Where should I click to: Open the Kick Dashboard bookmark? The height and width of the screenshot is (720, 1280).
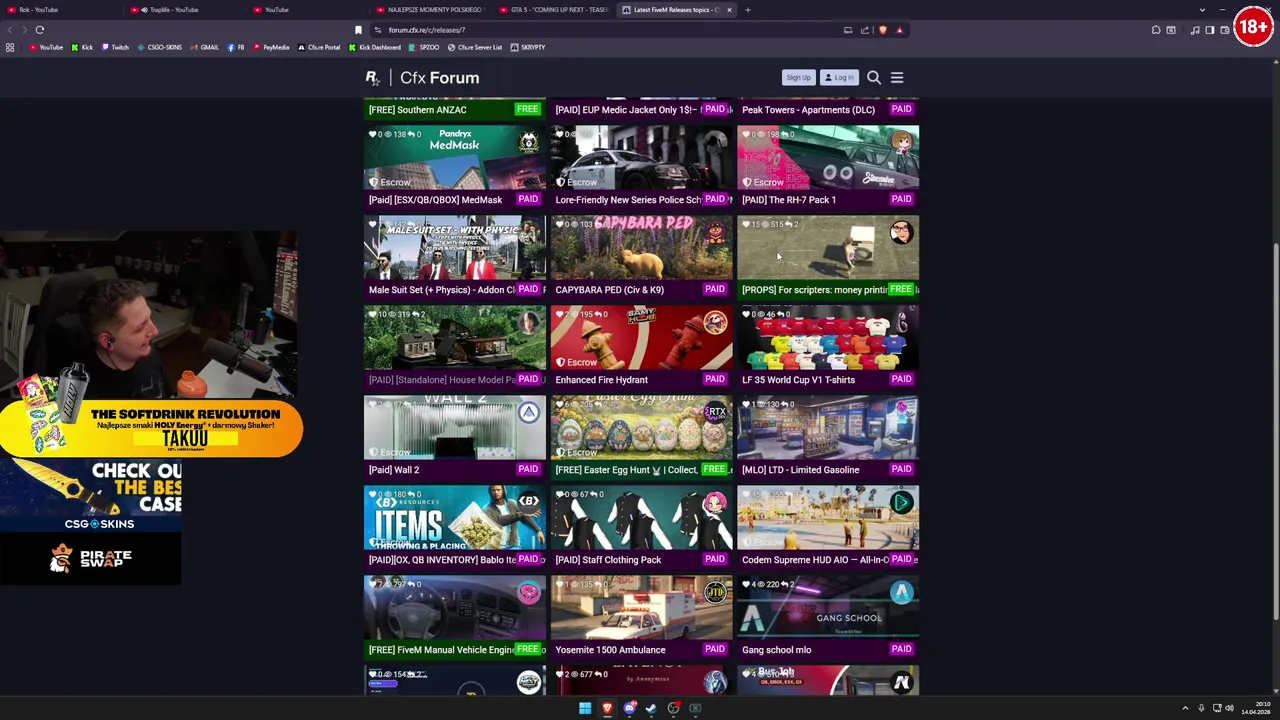point(375,47)
